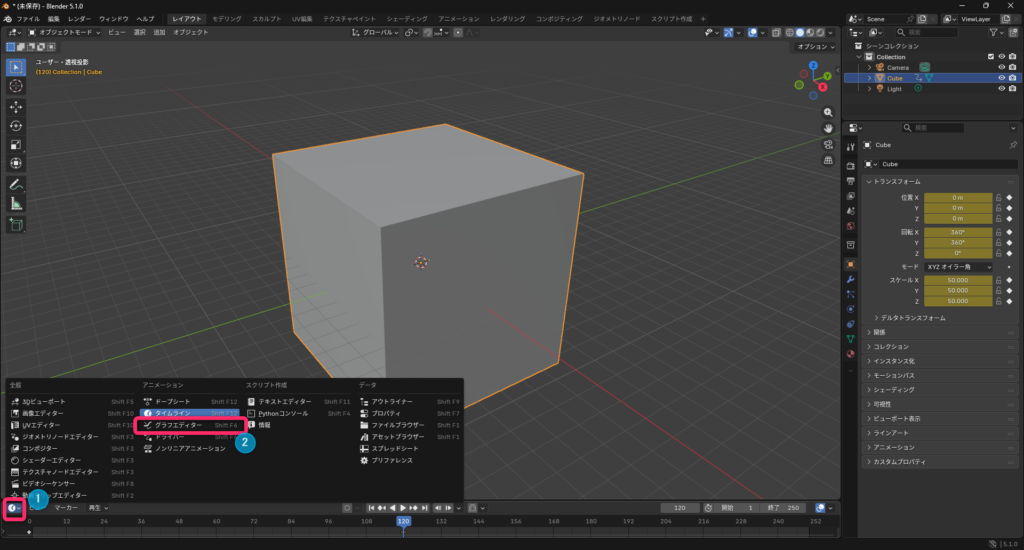Toggle viewport visibility of the Light object
1024x550 pixels.
pos(1001,88)
